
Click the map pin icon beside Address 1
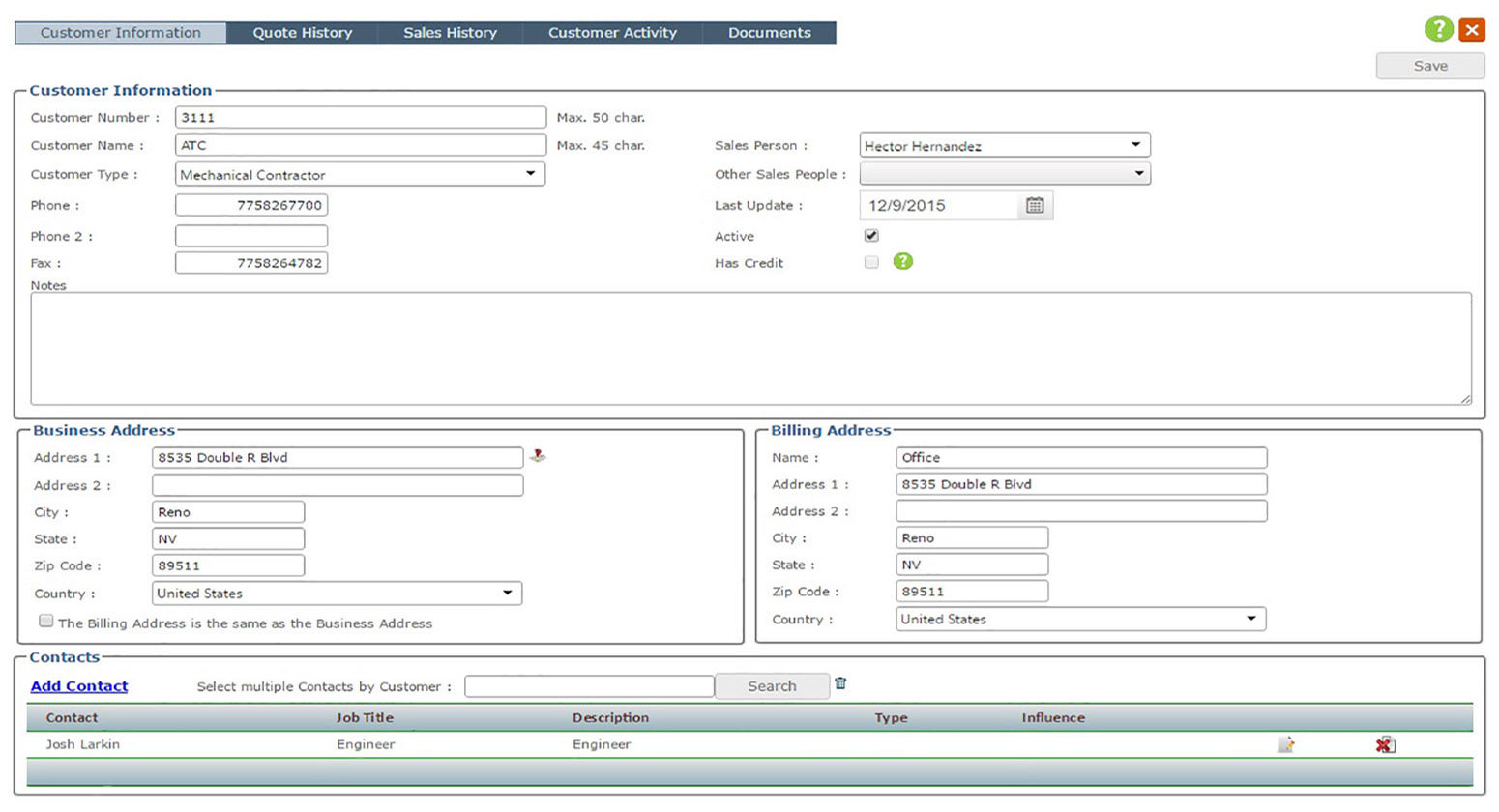pyautogui.click(x=538, y=455)
